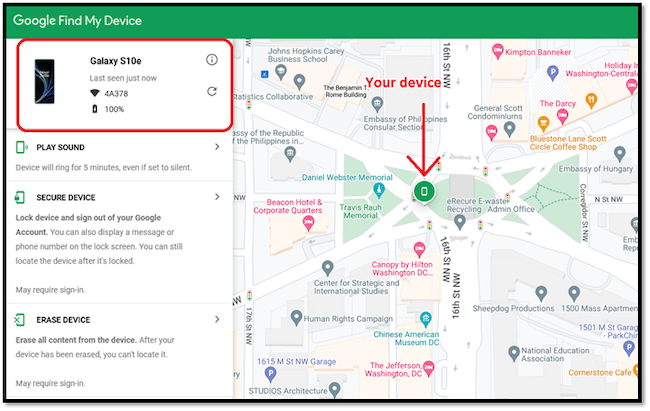Click the Center for Strategic Studies pin
This screenshot has height=411, width=650.
[x=327, y=268]
